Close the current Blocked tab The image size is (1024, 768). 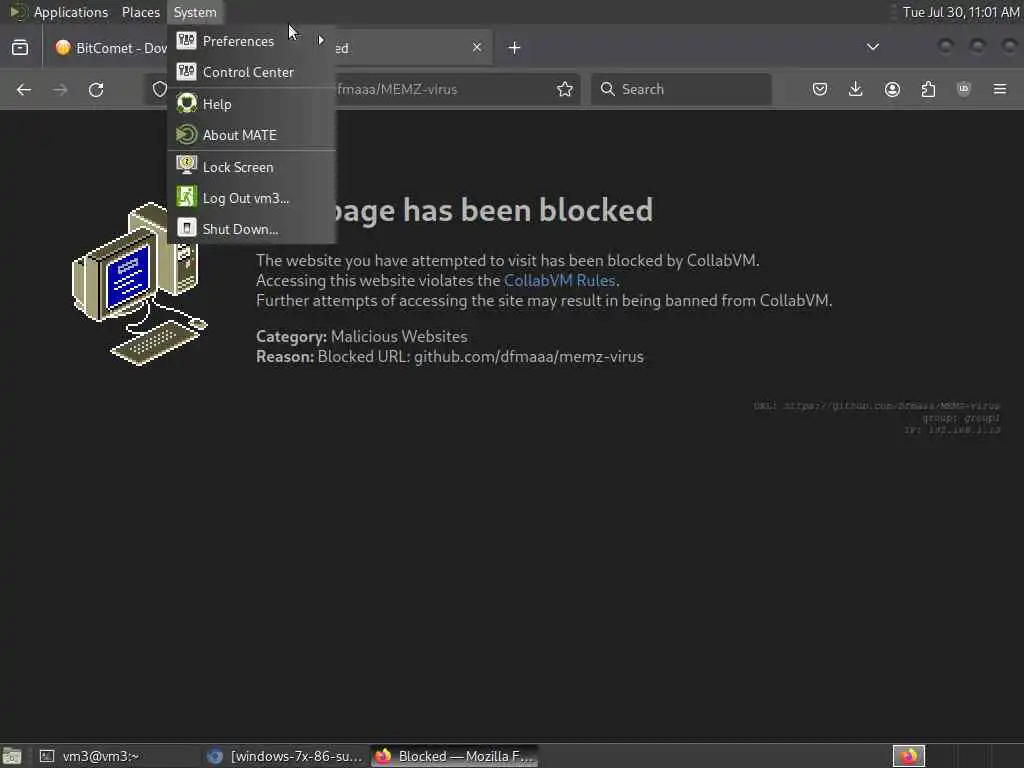[477, 47]
